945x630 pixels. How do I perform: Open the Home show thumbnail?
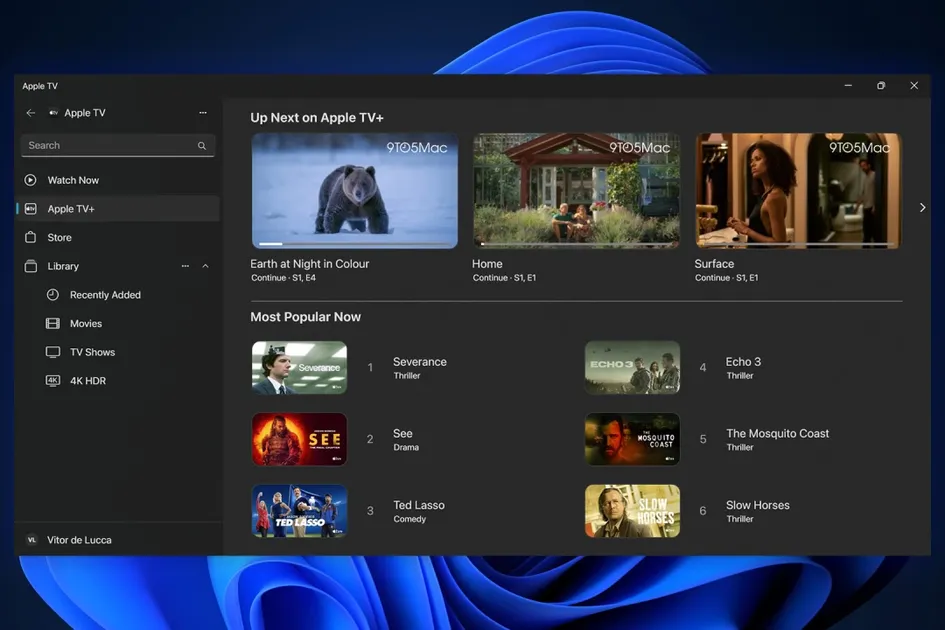click(576, 191)
